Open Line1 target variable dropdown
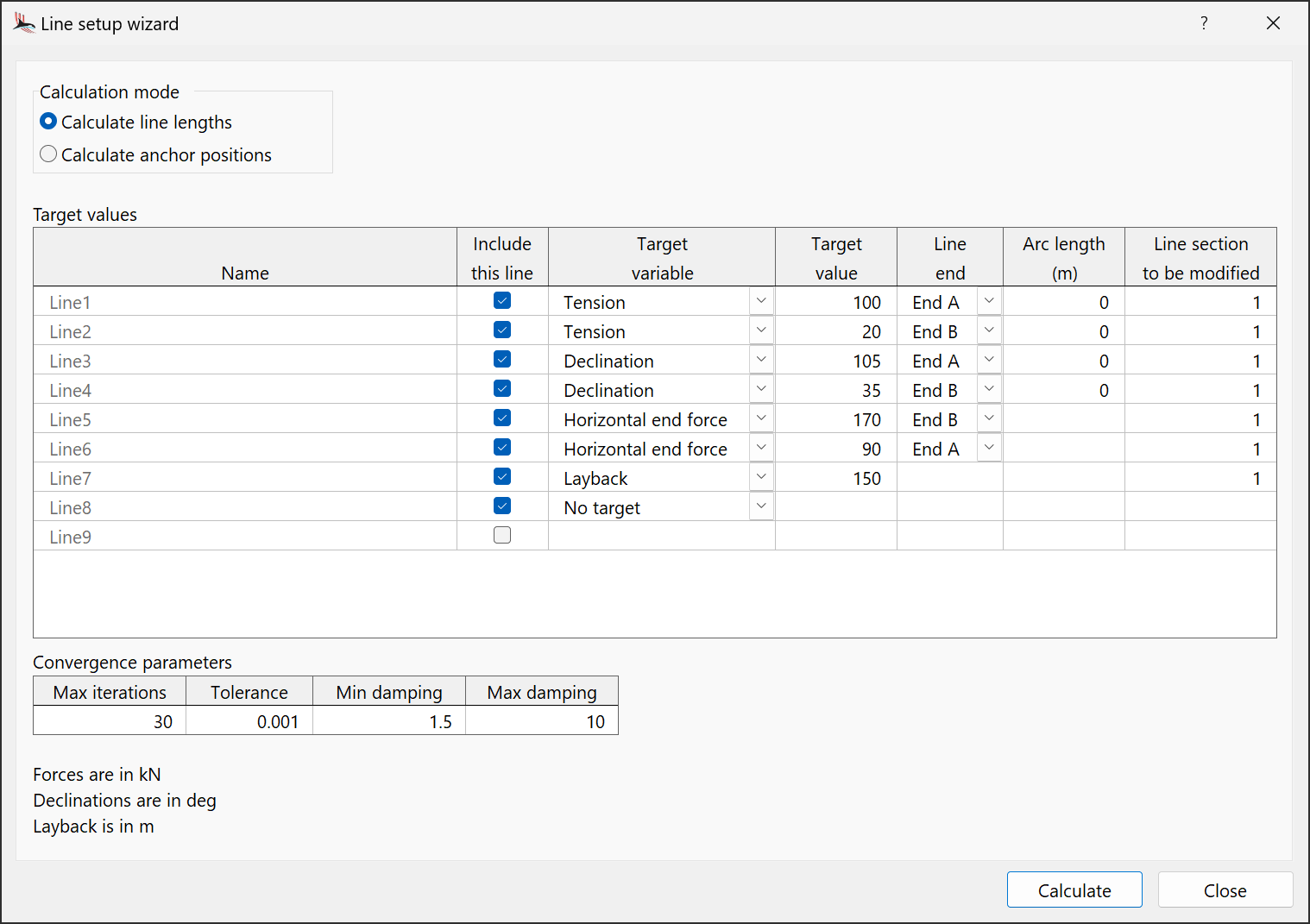The width and height of the screenshot is (1310, 924). pyautogui.click(x=761, y=301)
